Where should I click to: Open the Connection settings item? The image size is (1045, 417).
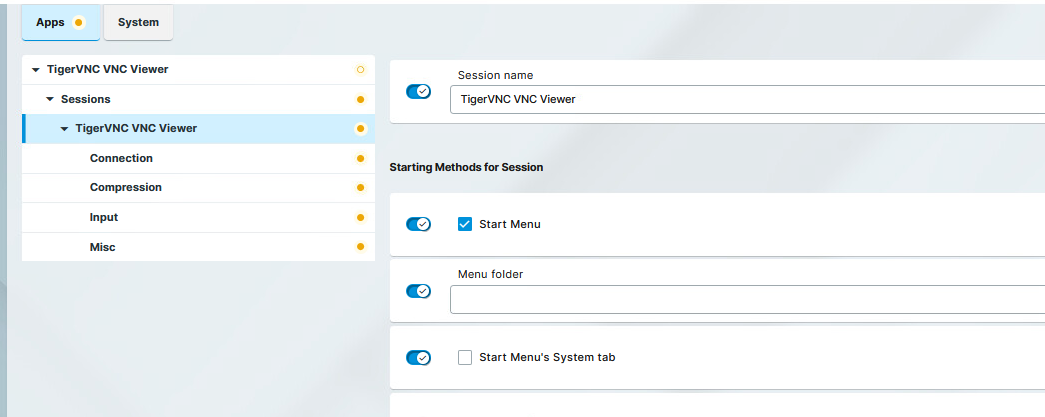click(121, 158)
